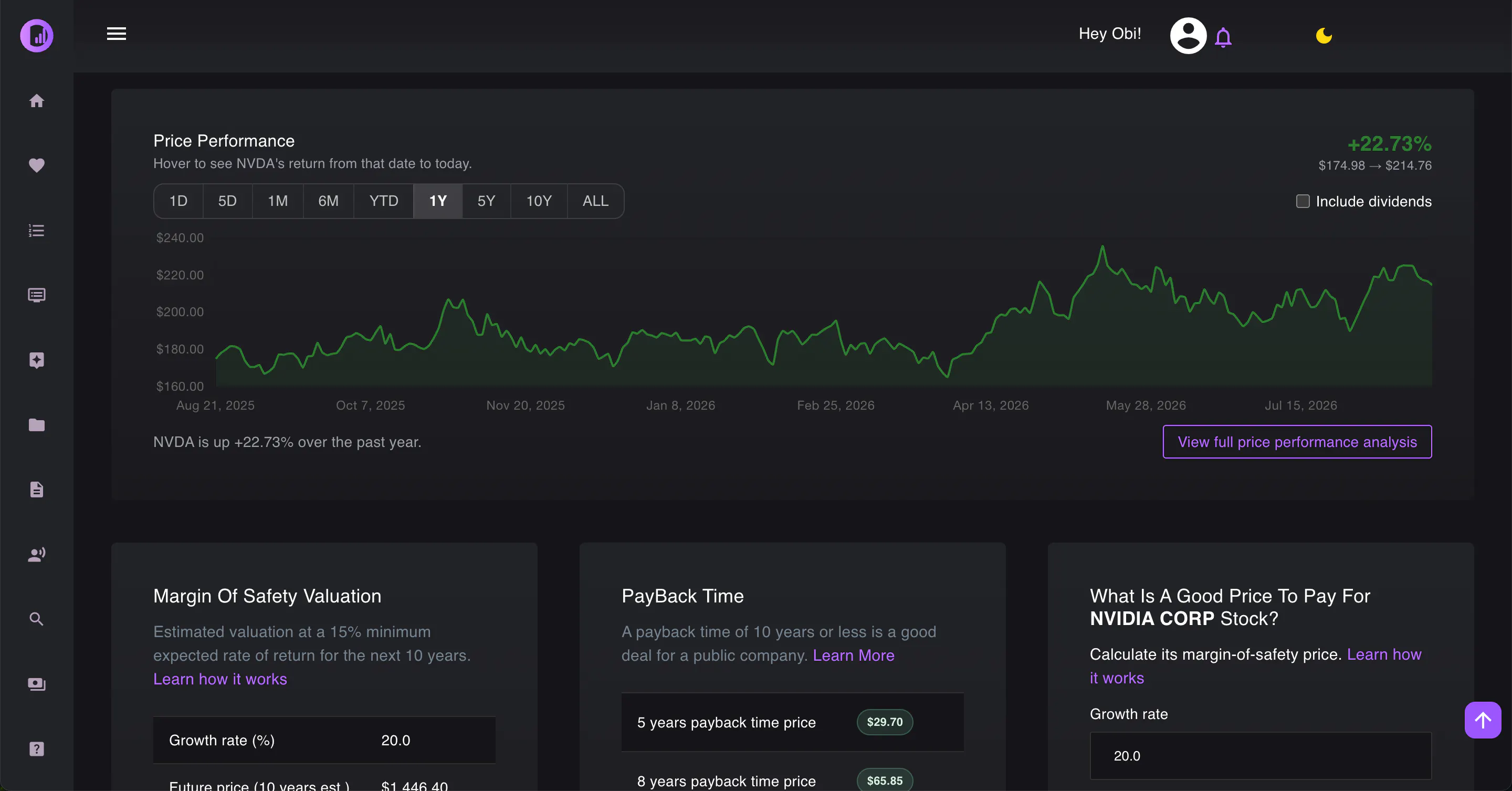
Task: Open the numbered list icon in sidebar
Action: 36,230
